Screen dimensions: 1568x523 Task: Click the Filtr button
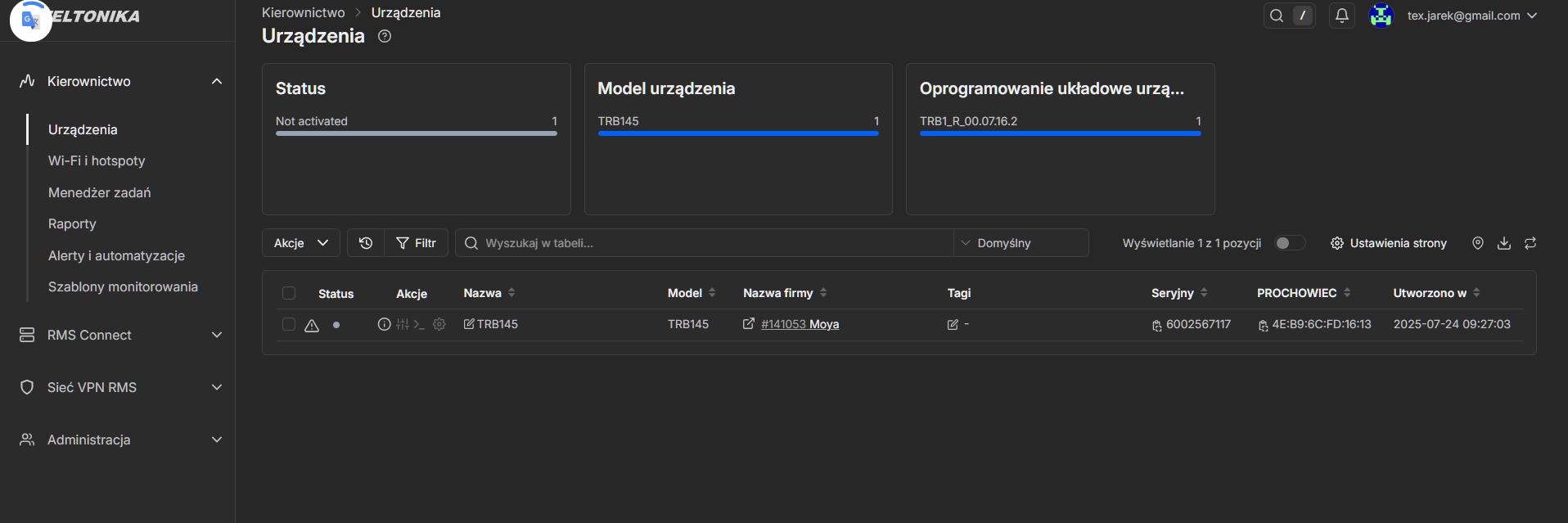point(417,243)
